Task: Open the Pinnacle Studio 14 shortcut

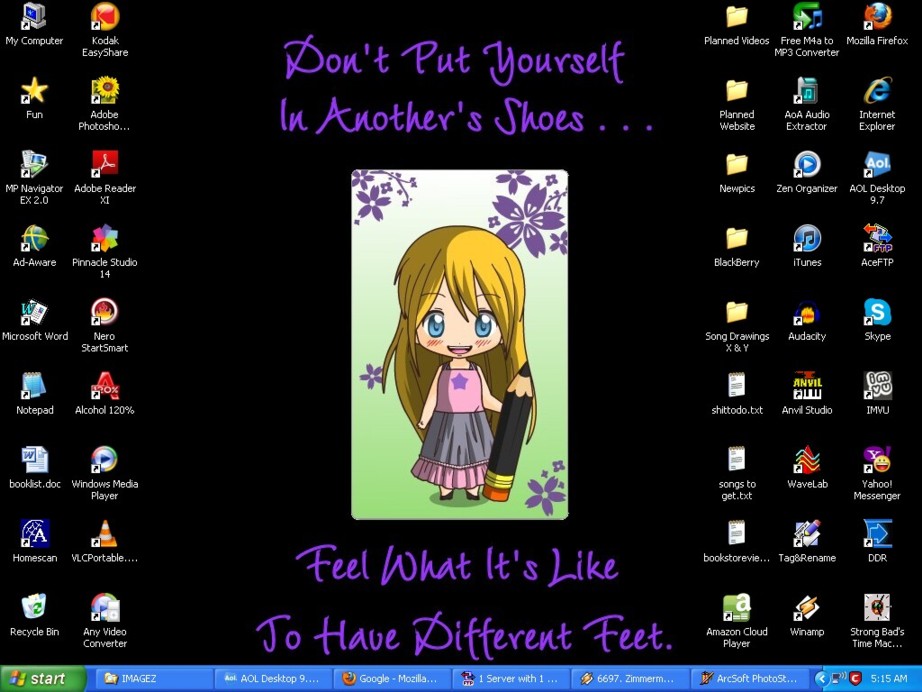Action: click(x=104, y=239)
